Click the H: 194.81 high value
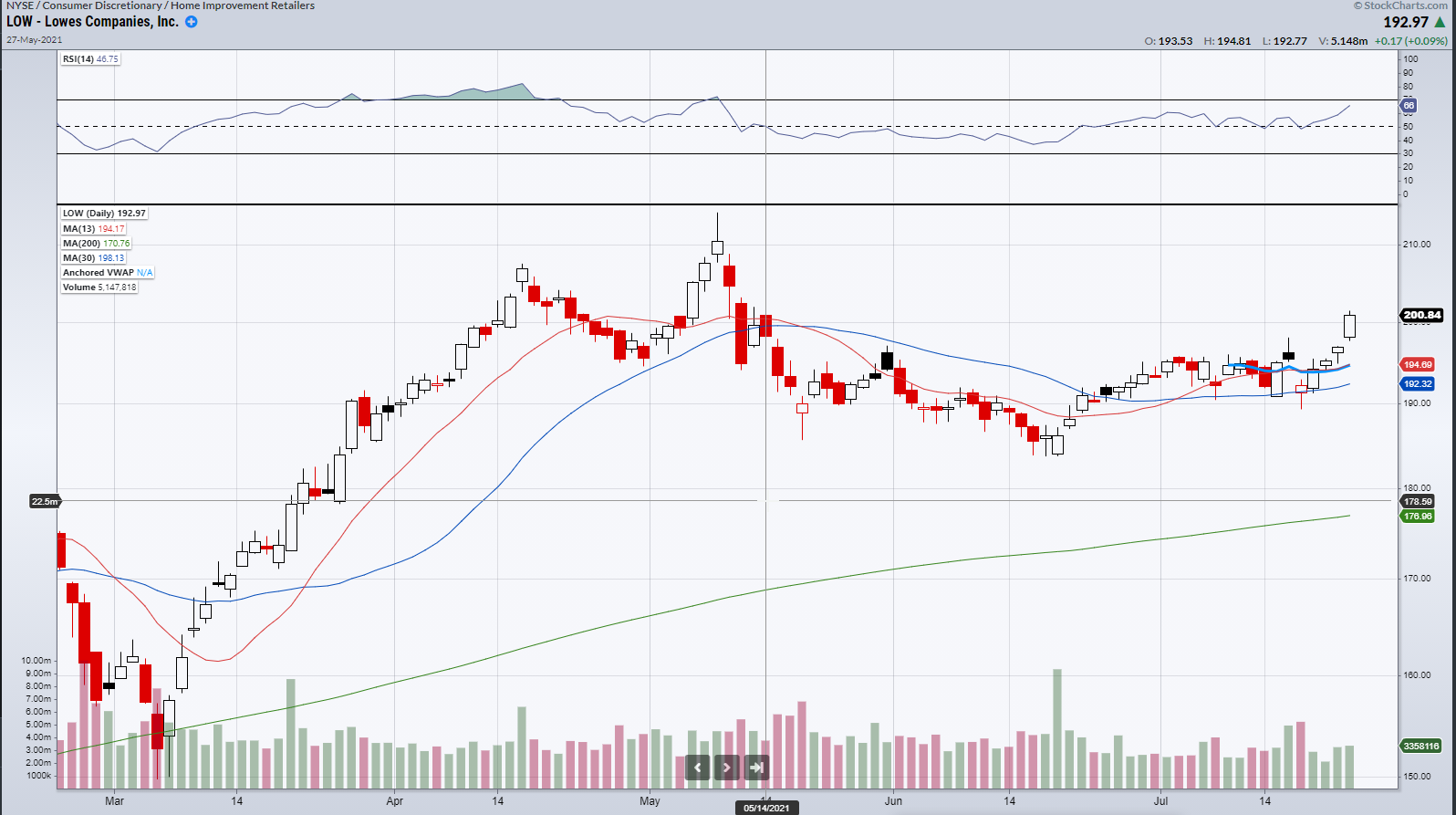1456x815 pixels. point(1227,41)
